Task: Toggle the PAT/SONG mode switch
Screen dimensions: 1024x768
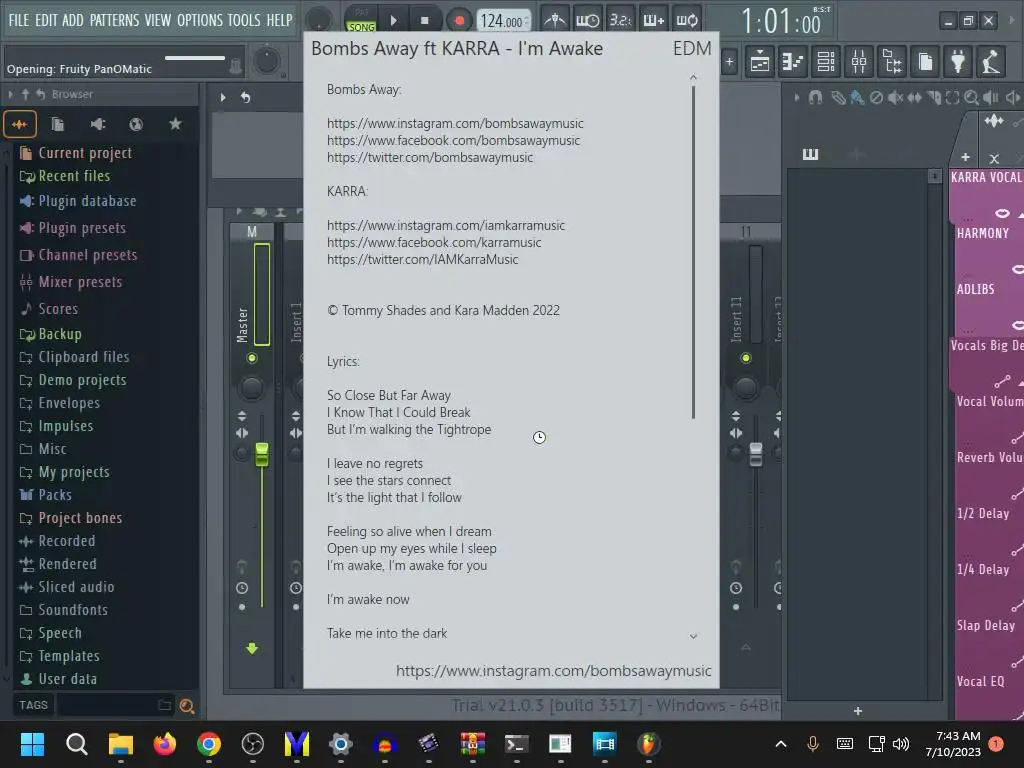Action: [x=361, y=20]
